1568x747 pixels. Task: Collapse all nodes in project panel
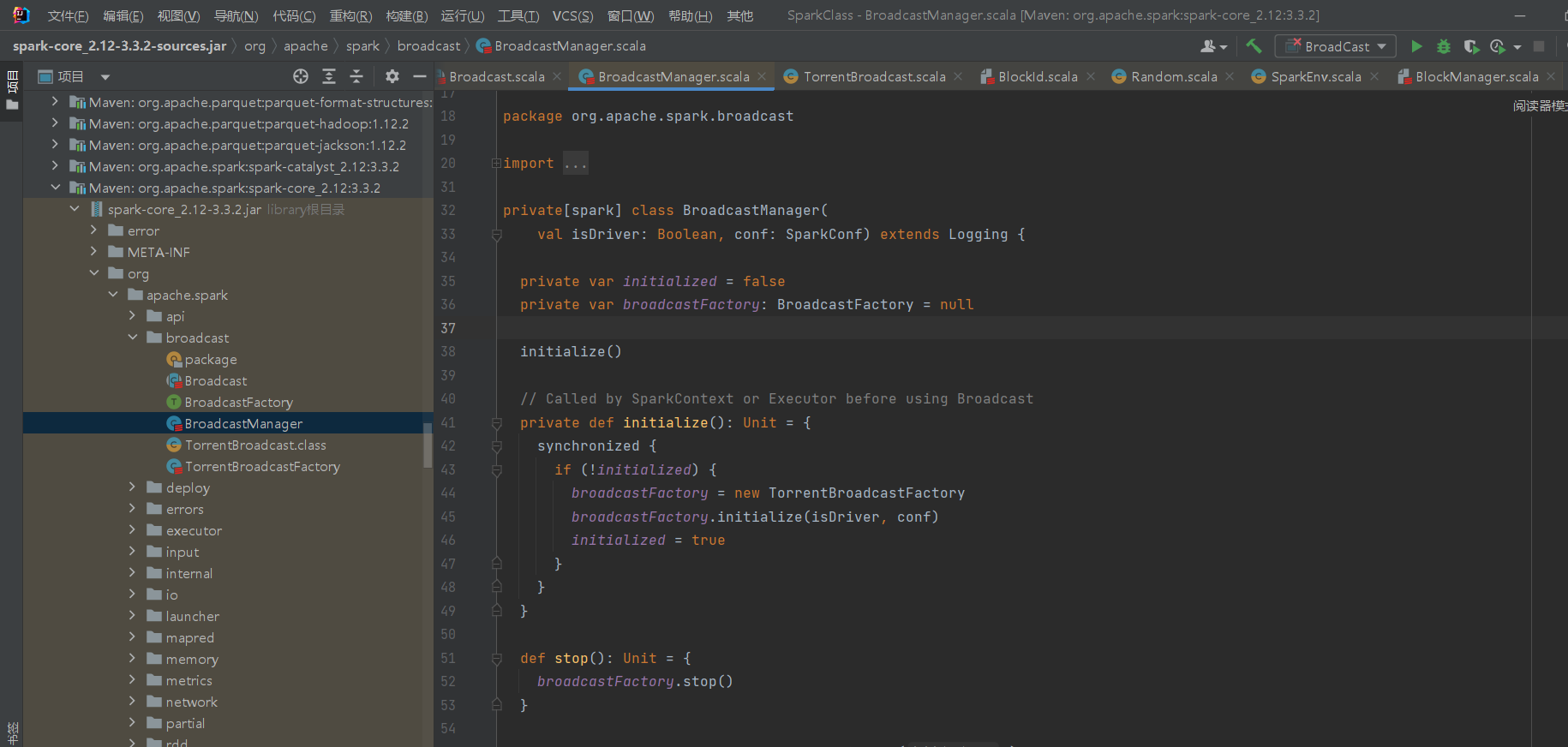356,76
